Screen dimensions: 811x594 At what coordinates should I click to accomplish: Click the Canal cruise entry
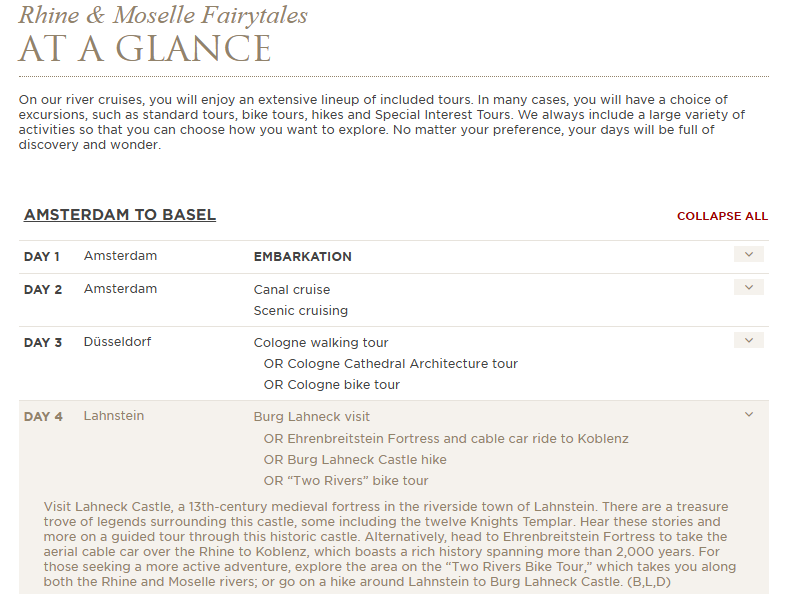(292, 290)
